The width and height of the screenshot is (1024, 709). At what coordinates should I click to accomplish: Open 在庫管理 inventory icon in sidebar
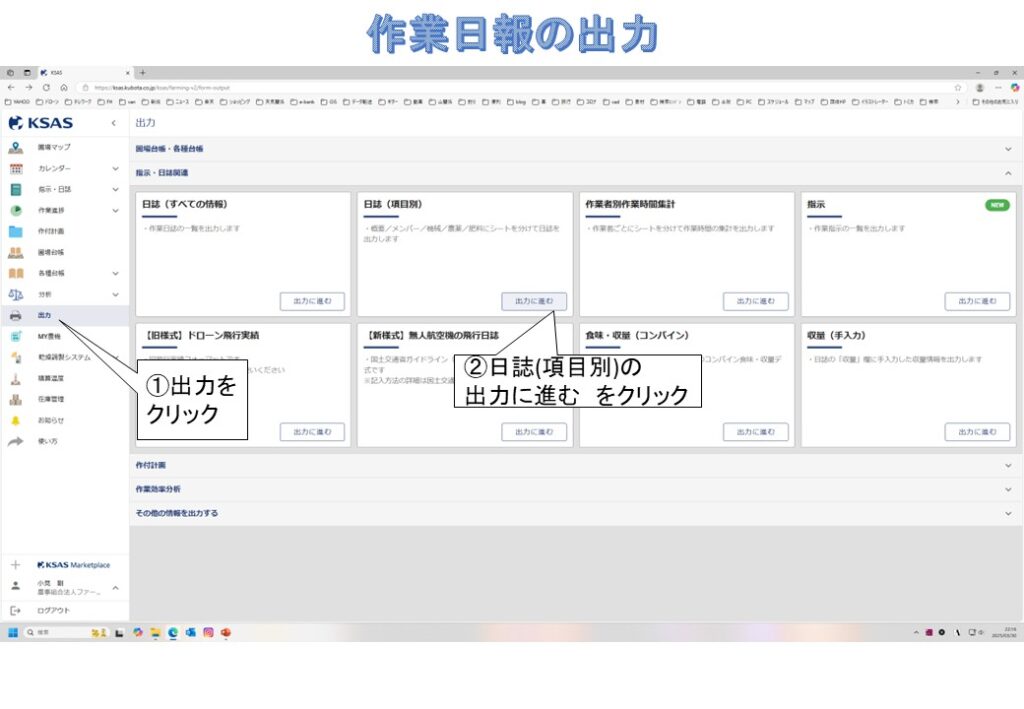pyautogui.click(x=15, y=399)
